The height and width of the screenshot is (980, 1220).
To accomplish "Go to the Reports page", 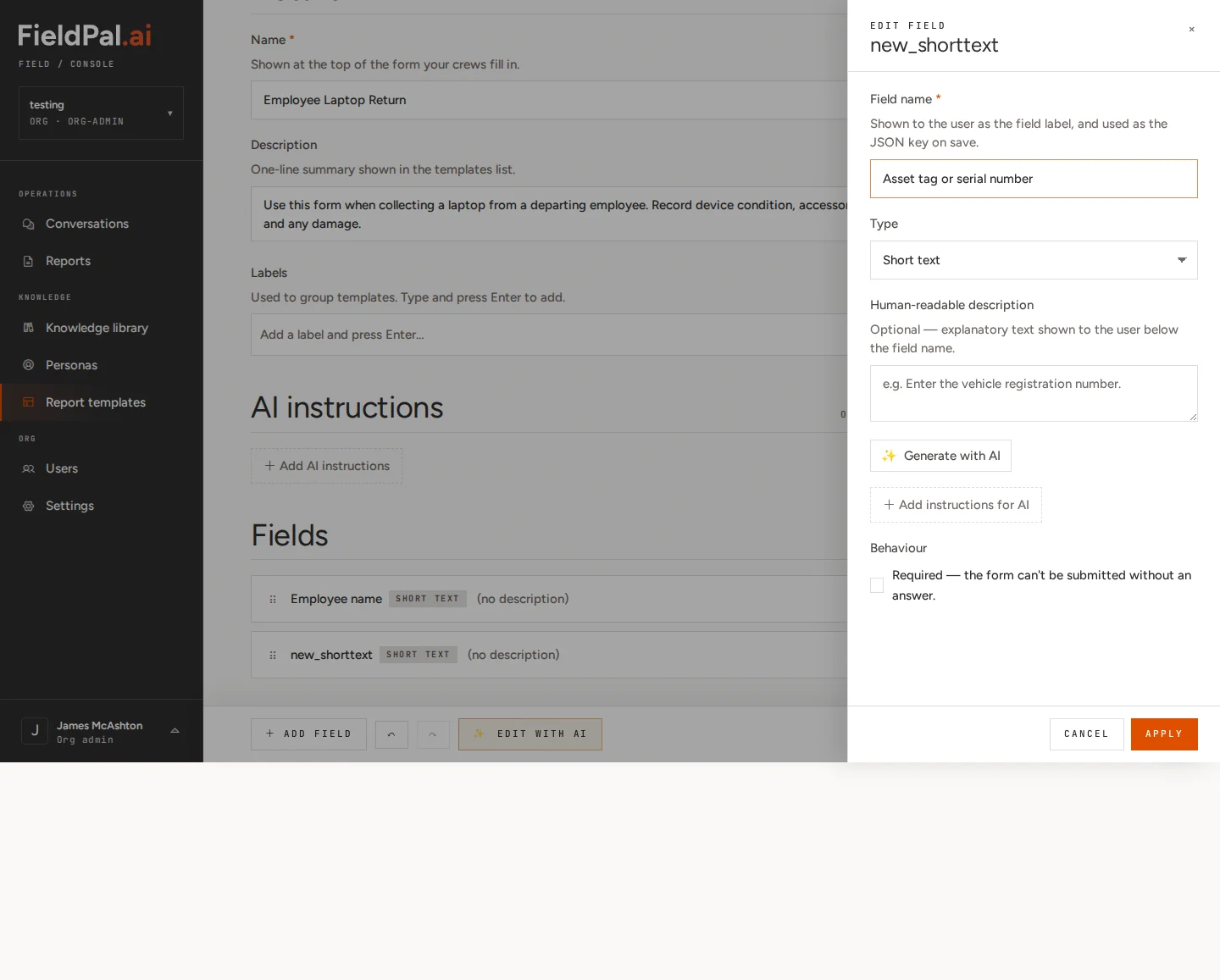I will point(101,261).
